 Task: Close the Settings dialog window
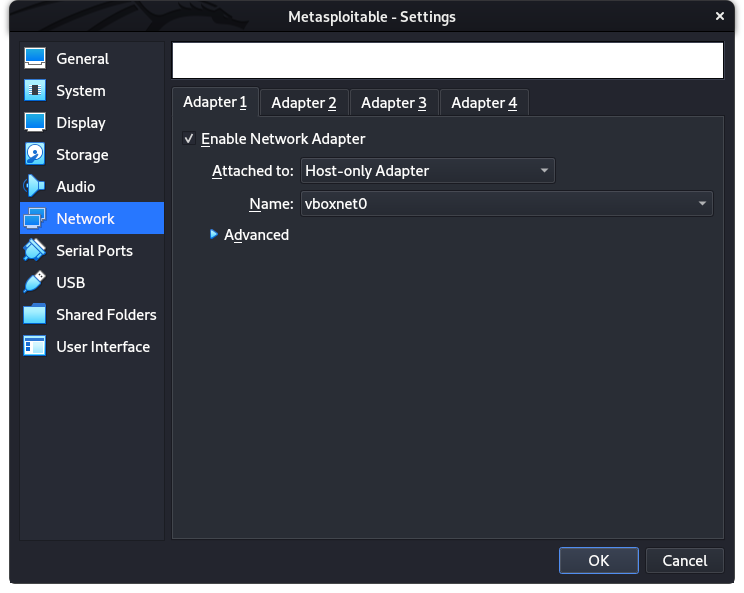(720, 16)
